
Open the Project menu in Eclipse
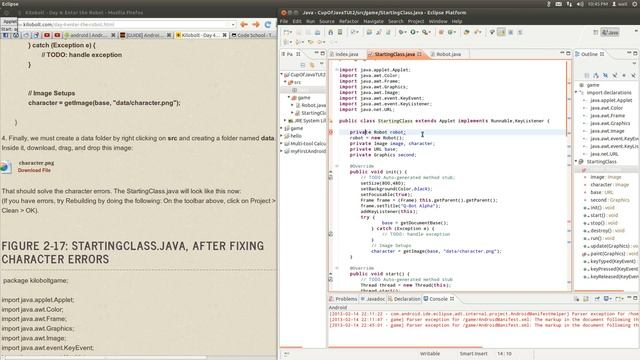pos(416,21)
